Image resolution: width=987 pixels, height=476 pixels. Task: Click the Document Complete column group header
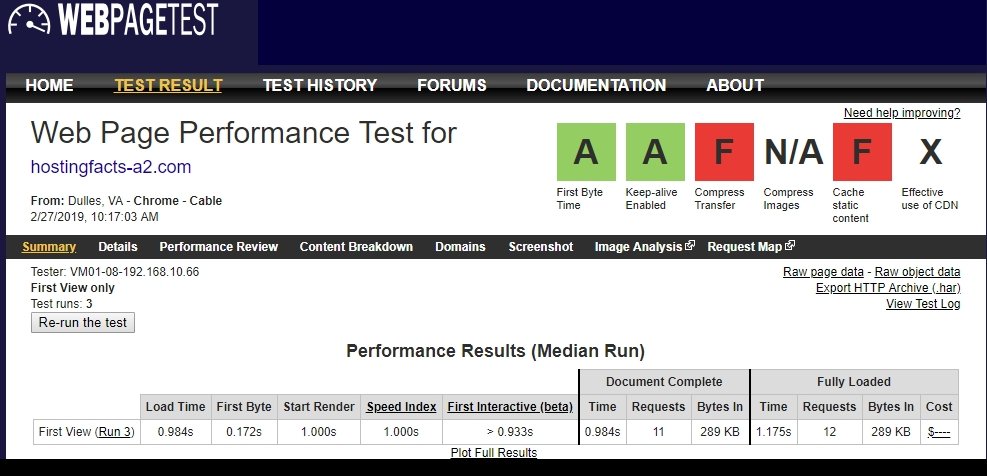(x=664, y=382)
